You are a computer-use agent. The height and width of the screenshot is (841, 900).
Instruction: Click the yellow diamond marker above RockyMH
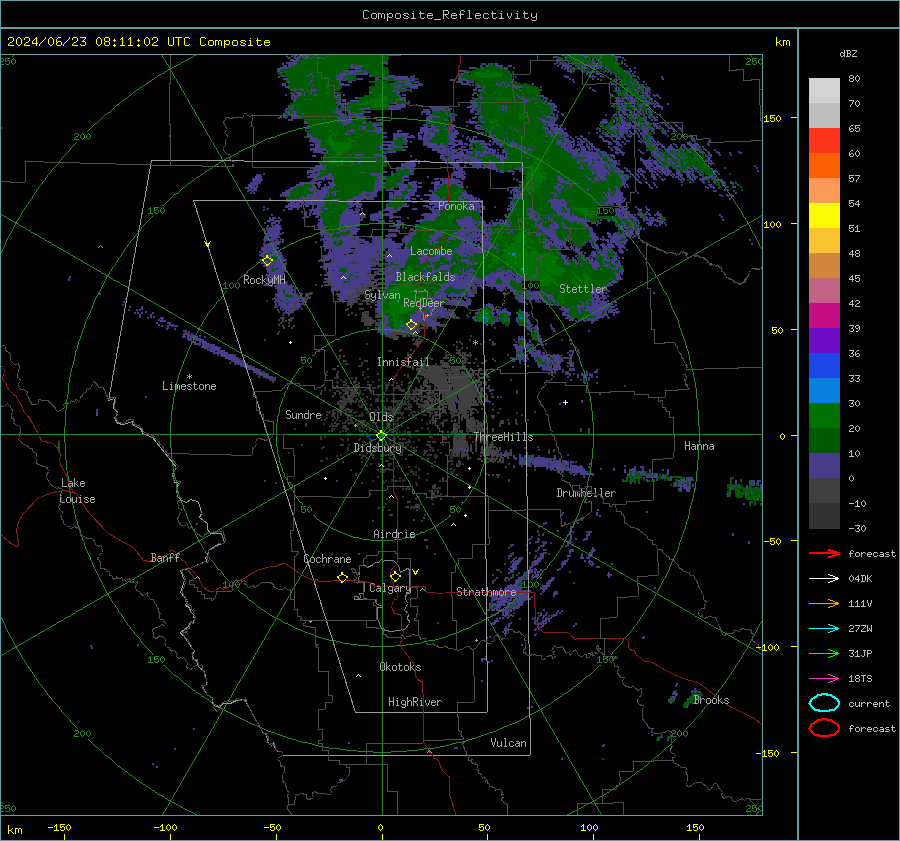(x=267, y=261)
